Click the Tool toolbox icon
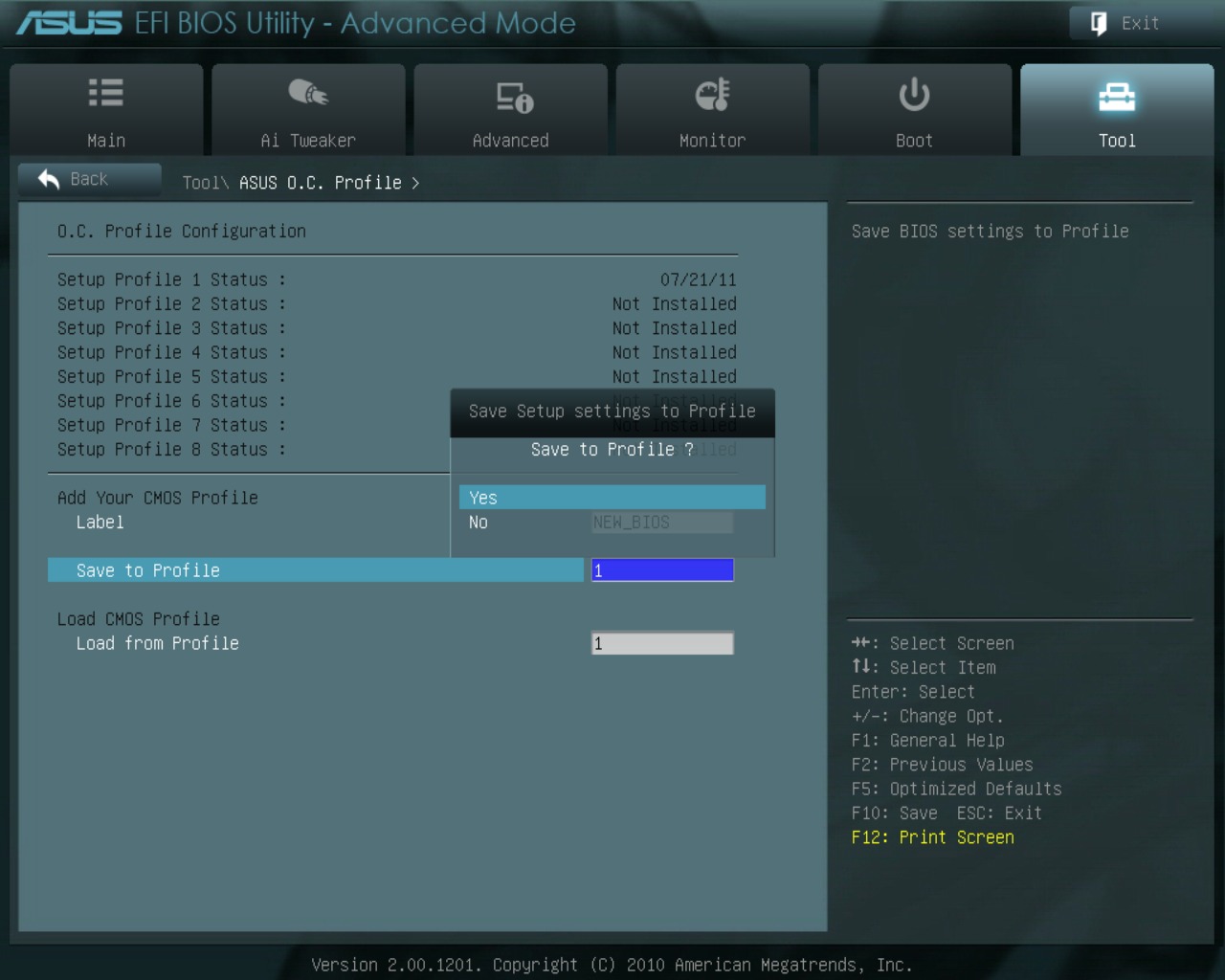Viewport: 1225px width, 980px height. coord(1116,97)
